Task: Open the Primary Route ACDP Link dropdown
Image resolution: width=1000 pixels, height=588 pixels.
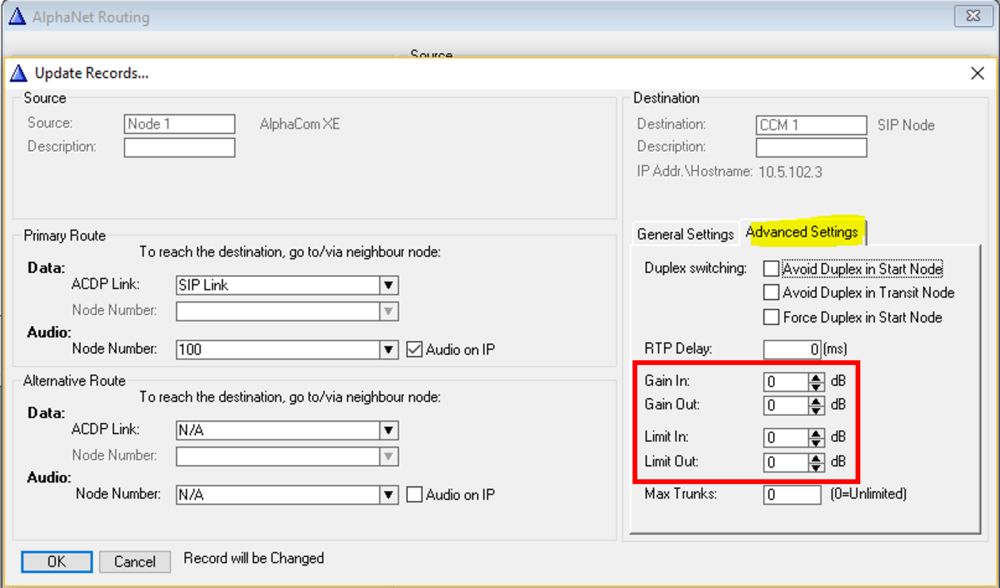Action: tap(389, 285)
